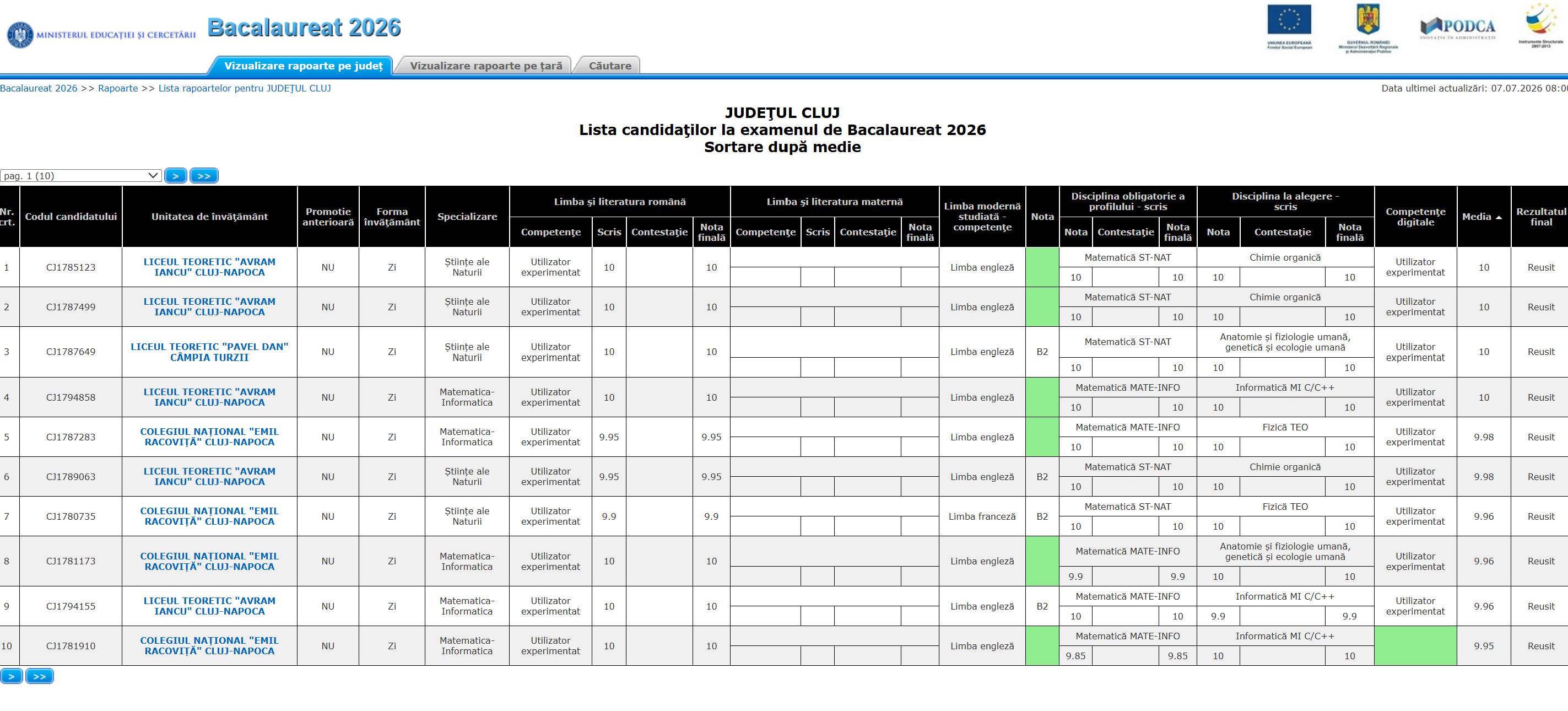Click the European Union flag logo
Image resolution: width=1568 pixels, height=711 pixels.
[1289, 27]
